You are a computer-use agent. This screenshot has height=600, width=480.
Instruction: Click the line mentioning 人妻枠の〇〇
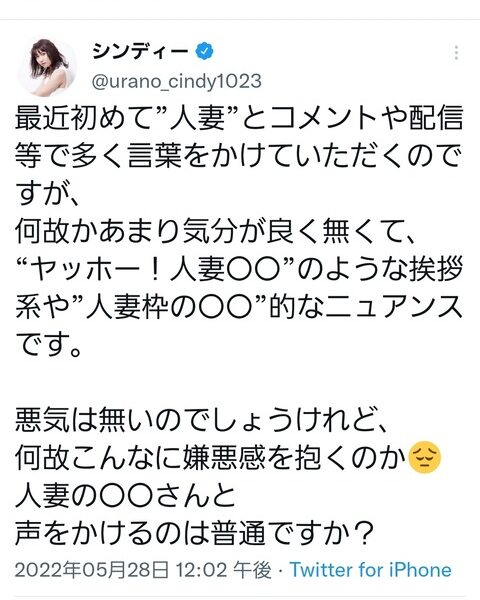click(x=239, y=307)
